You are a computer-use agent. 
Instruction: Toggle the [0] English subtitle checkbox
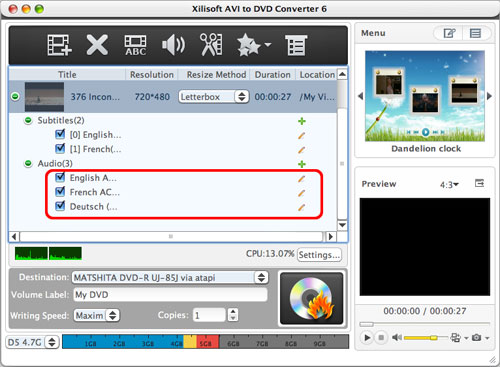(60, 134)
